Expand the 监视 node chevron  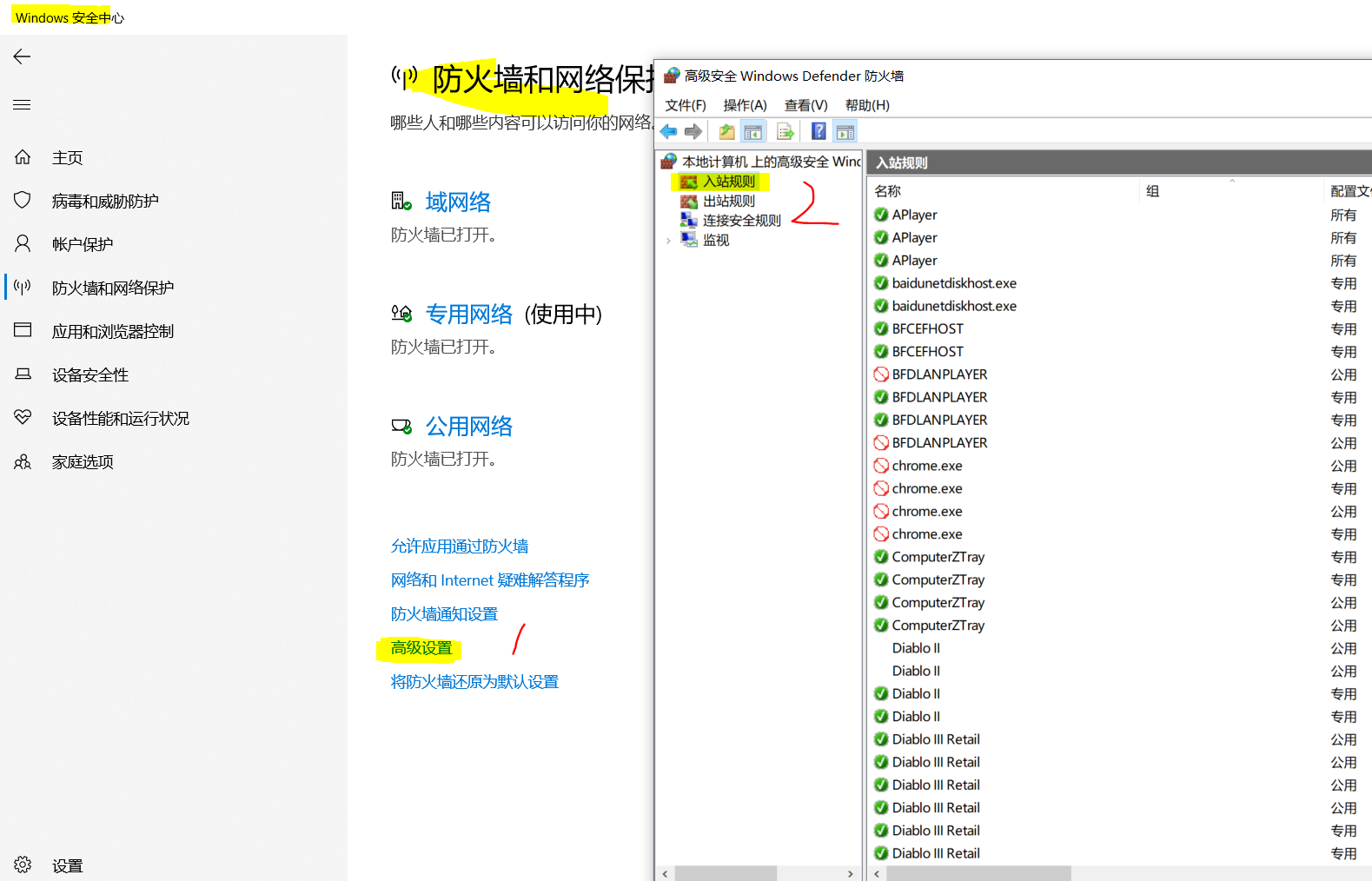668,241
